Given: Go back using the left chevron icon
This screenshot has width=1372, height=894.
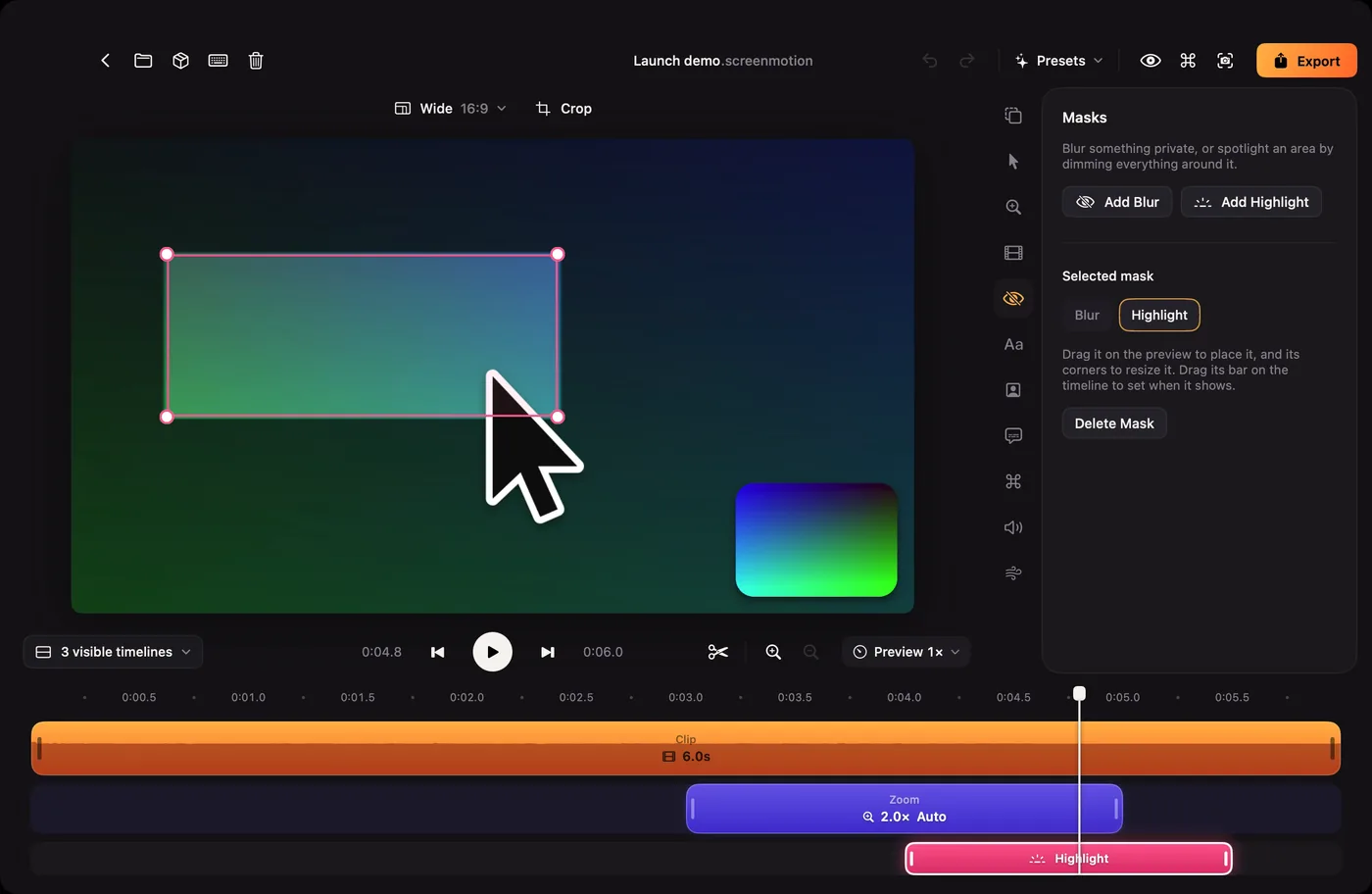Looking at the screenshot, I should (106, 61).
